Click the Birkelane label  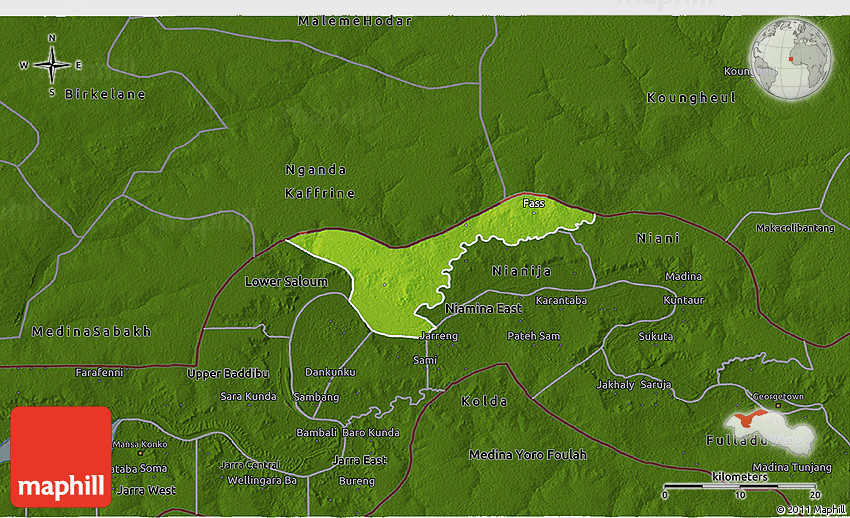(x=105, y=95)
